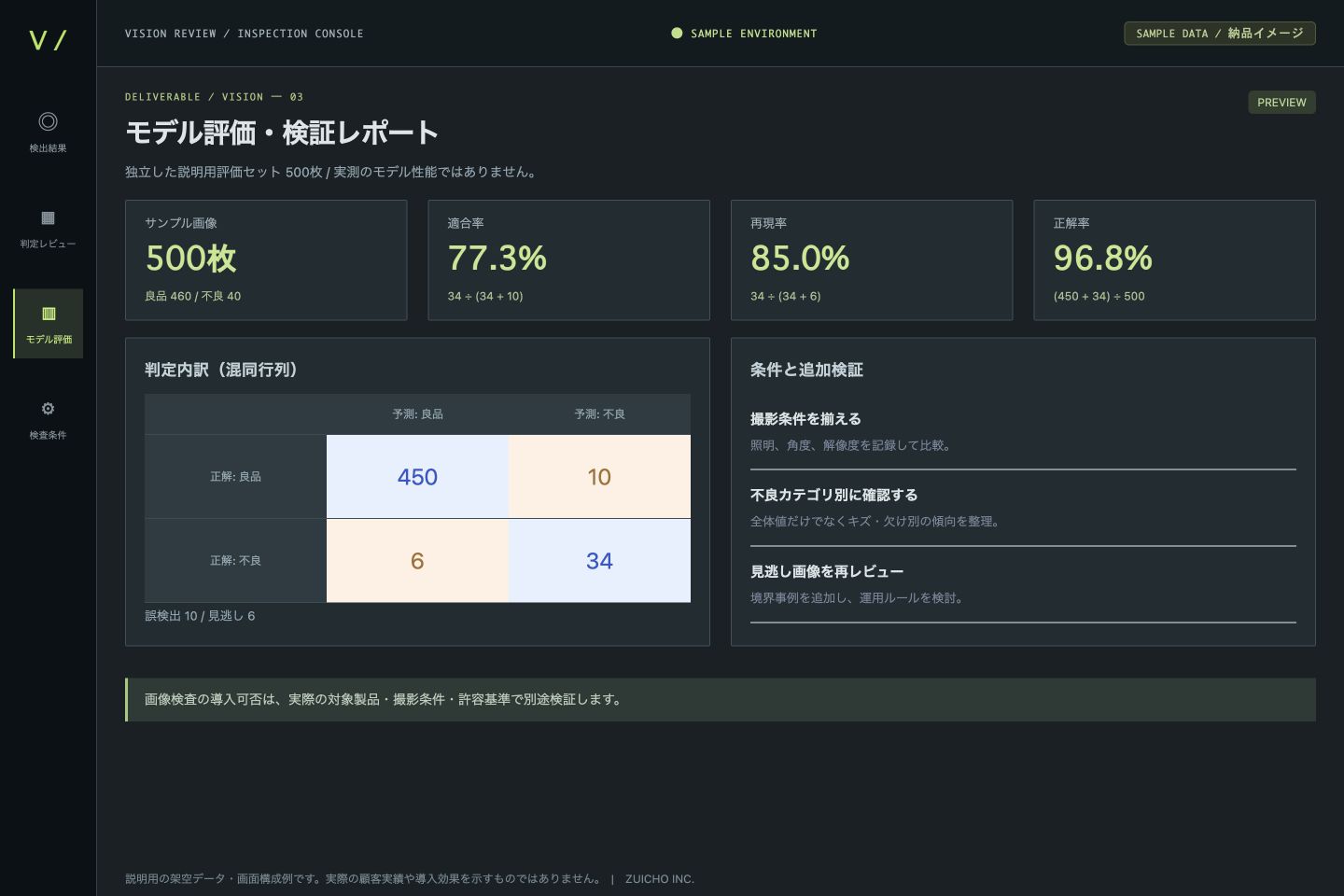Viewport: 1344px width, 896px height.
Task: Click the 正解: 良品 row header
Action: point(235,477)
